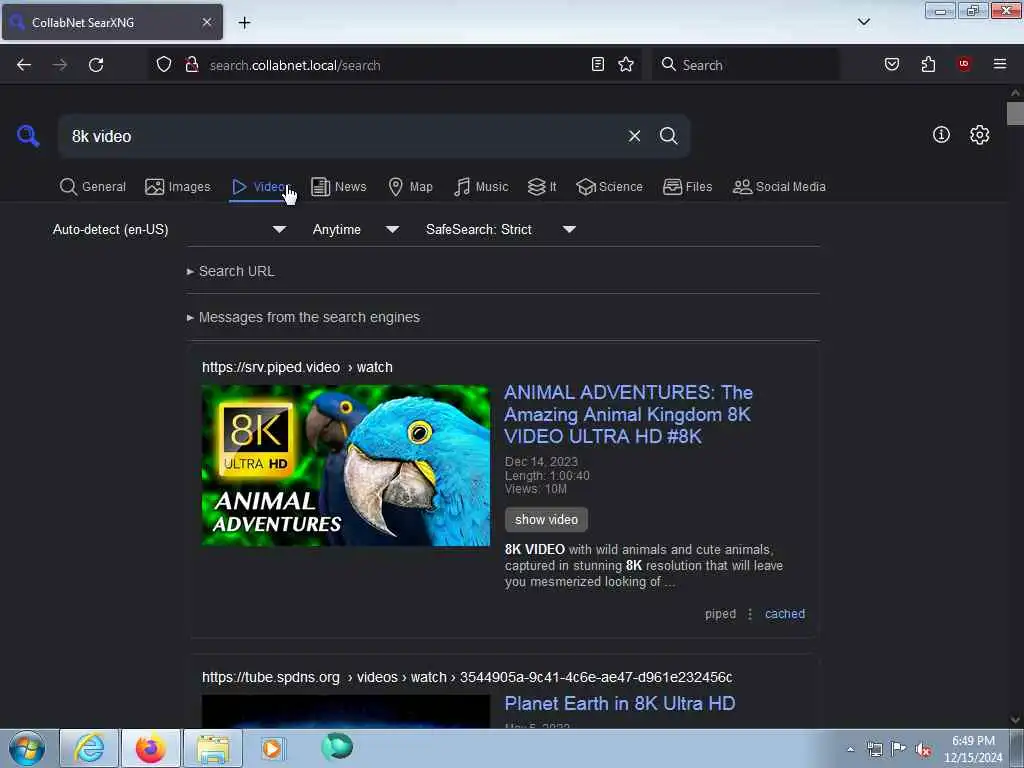Open the srv.piped.video watch URL link
The height and width of the screenshot is (768, 1024).
point(297,367)
